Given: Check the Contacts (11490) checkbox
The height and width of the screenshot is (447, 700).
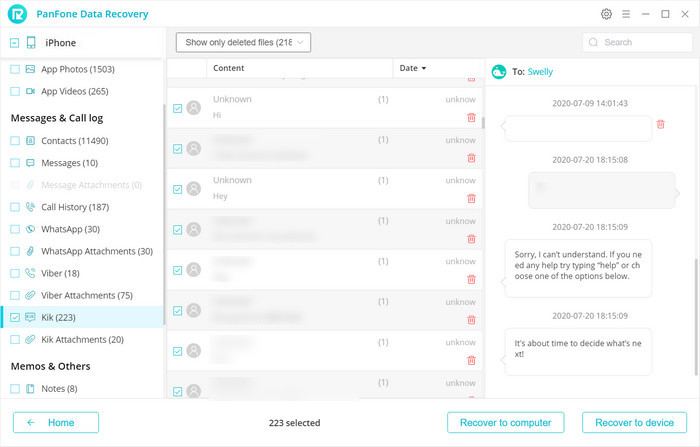Looking at the screenshot, I should tap(15, 141).
